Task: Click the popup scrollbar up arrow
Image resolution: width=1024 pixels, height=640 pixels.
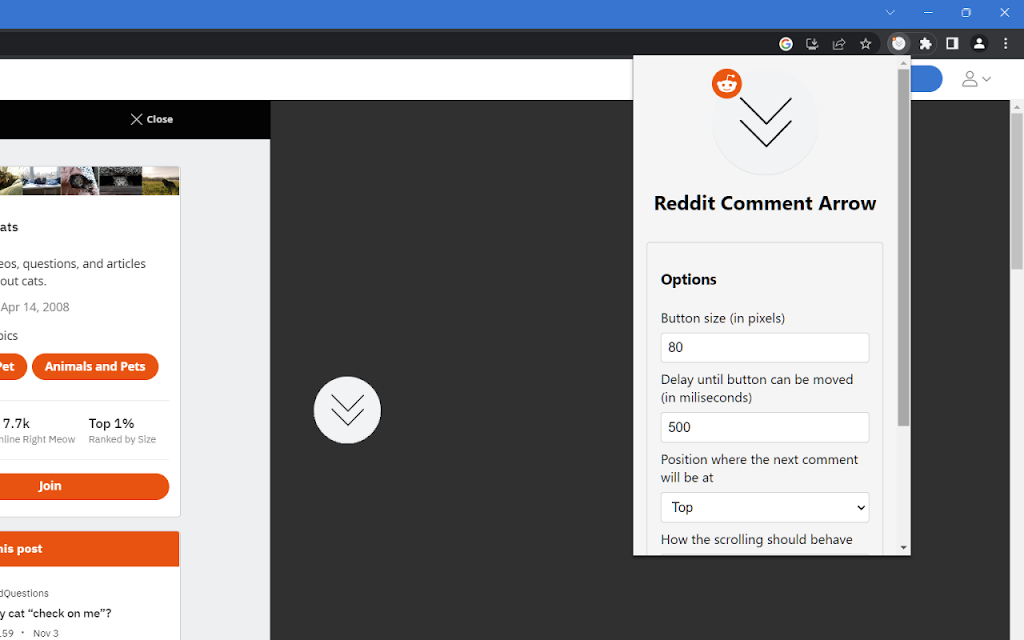Action: tap(904, 63)
